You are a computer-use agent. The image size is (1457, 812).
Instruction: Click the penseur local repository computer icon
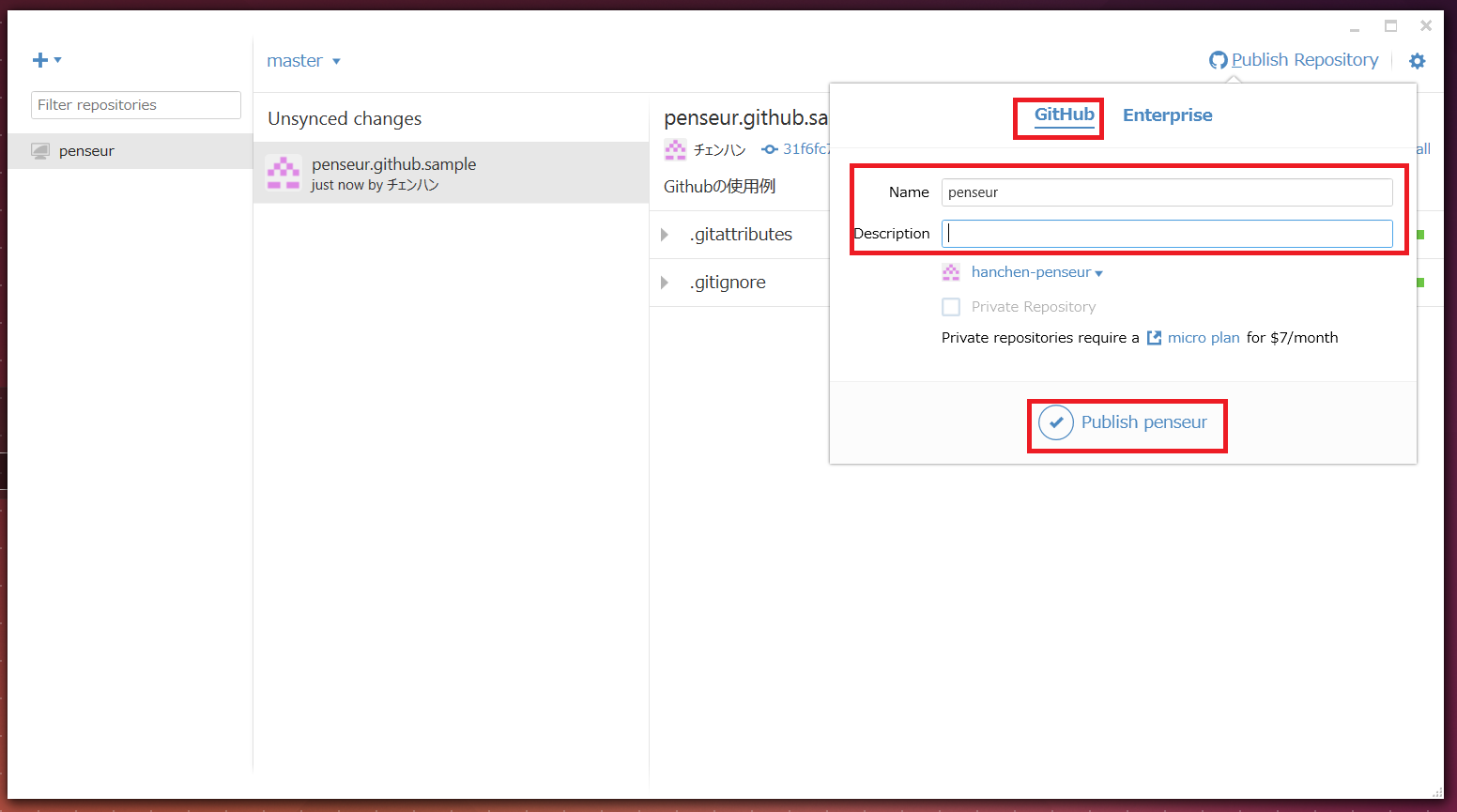(x=40, y=151)
